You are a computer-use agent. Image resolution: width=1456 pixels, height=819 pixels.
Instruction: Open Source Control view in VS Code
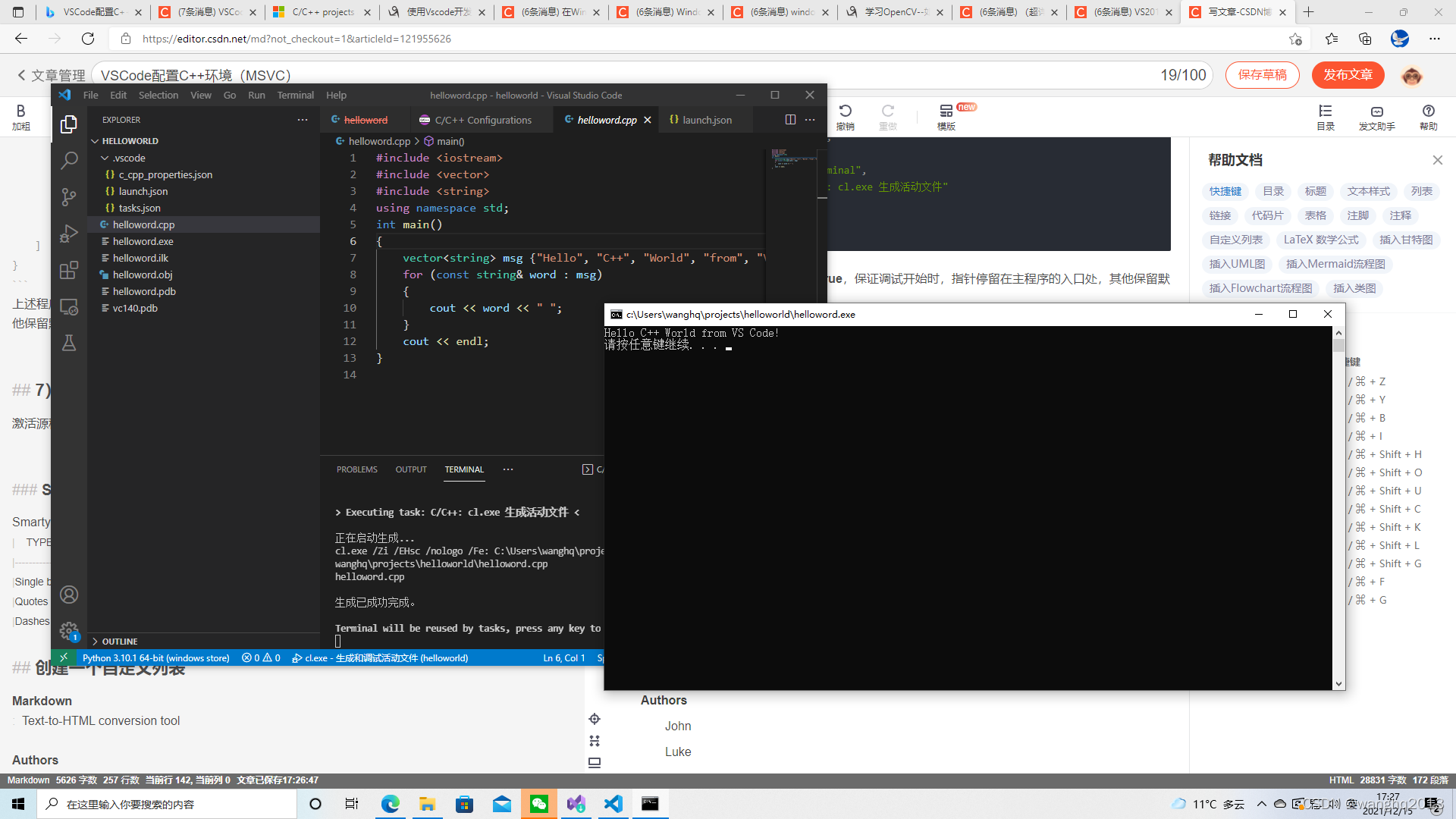tap(69, 197)
